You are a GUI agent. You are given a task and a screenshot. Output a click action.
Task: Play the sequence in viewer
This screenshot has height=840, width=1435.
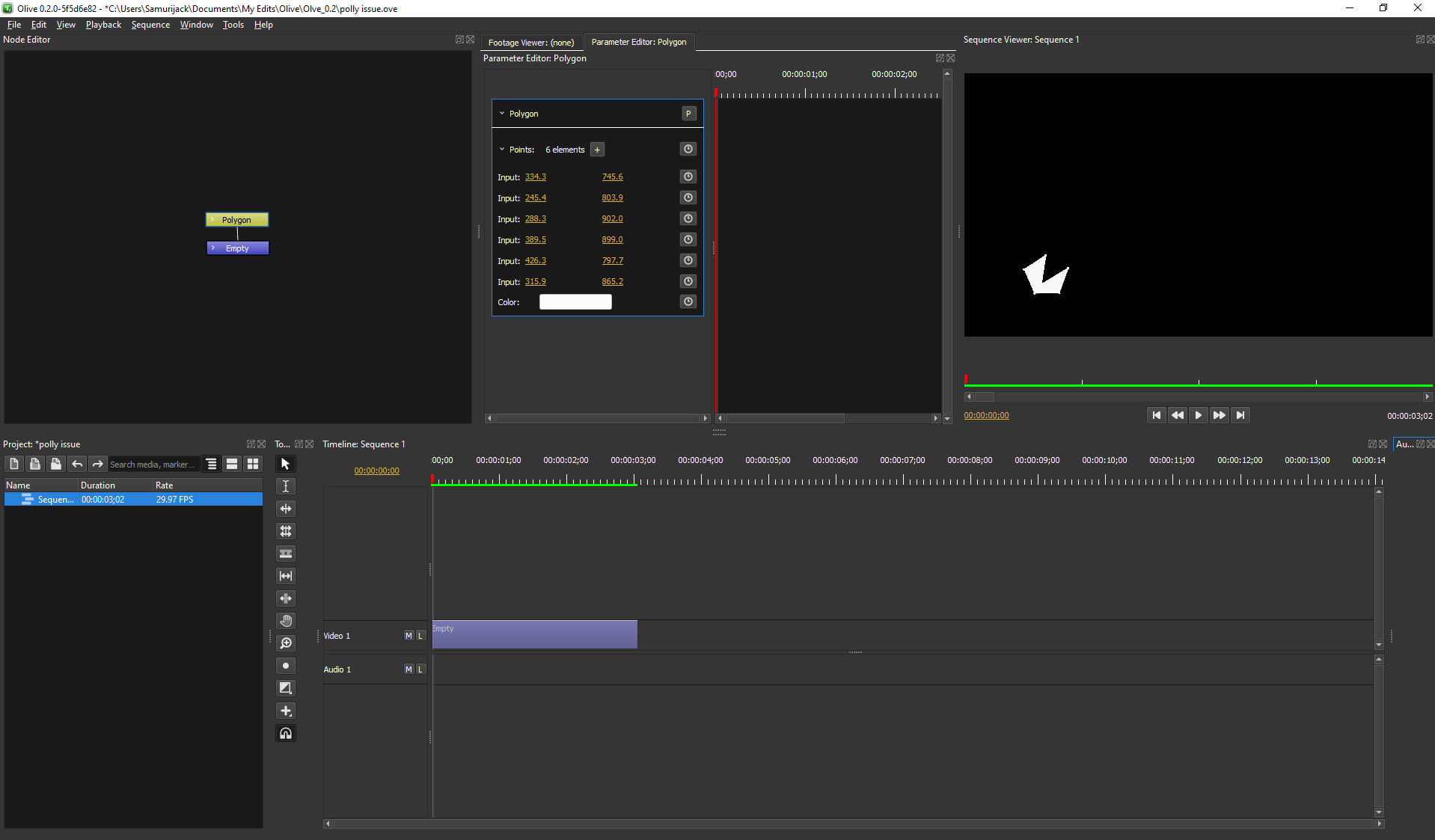coord(1198,415)
